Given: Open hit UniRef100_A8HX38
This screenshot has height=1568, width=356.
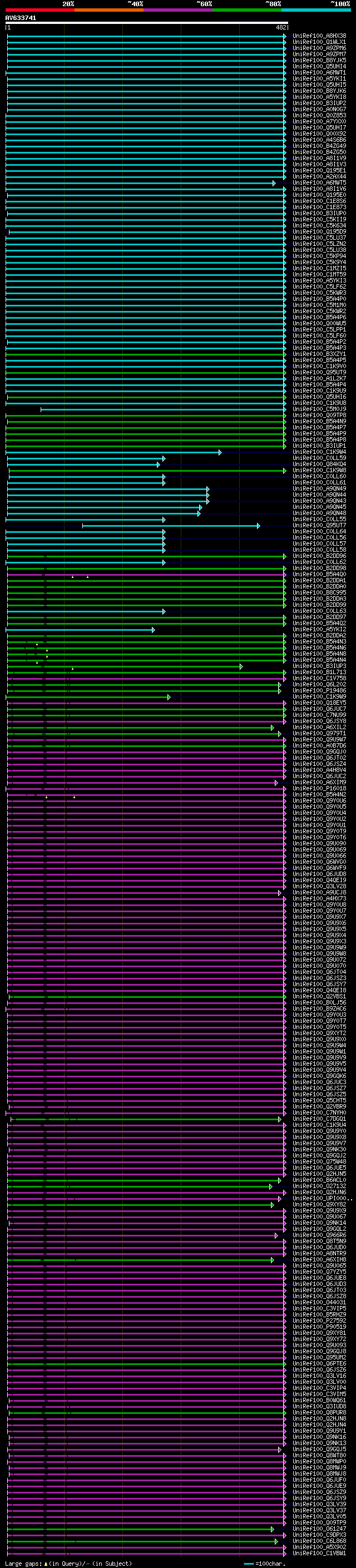Looking at the screenshot, I should tap(319, 36).
